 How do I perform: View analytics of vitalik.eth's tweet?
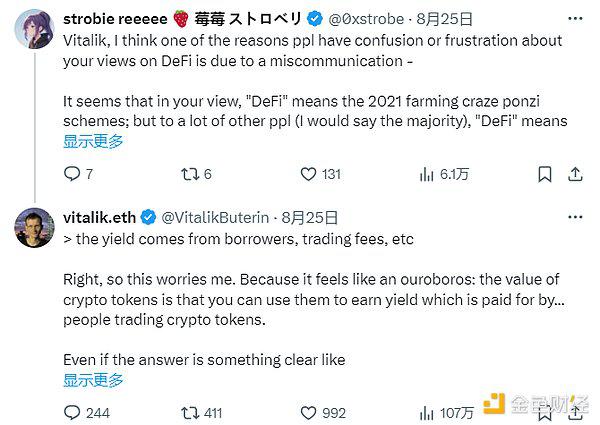pos(424,412)
